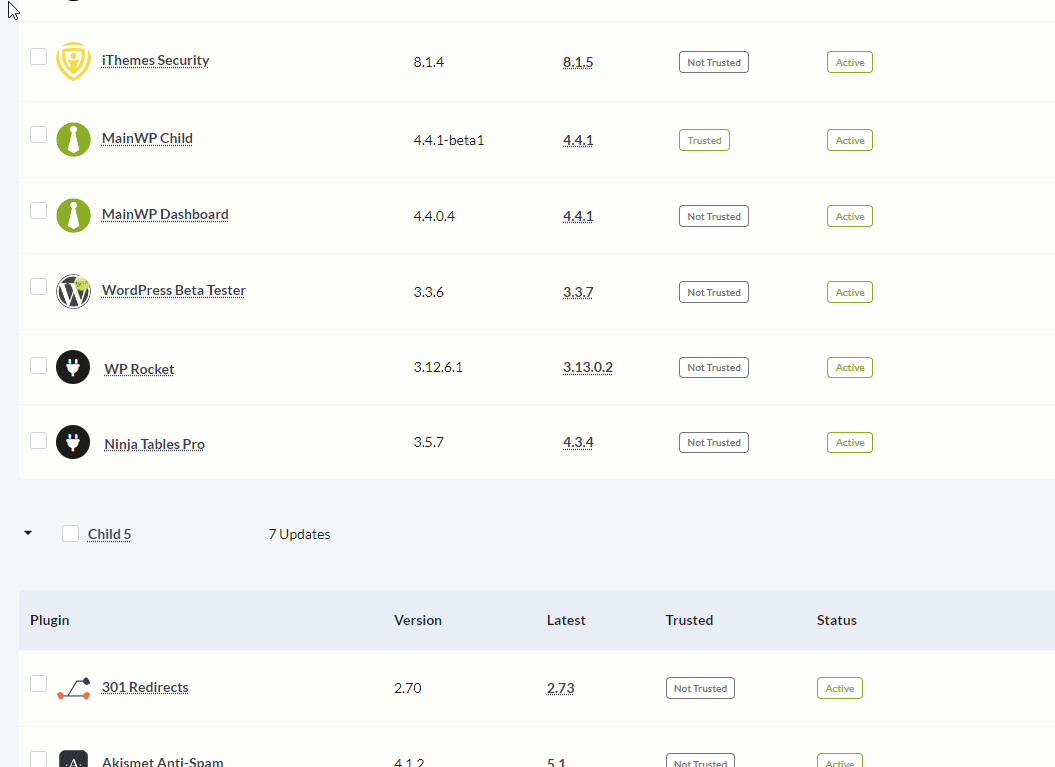This screenshot has height=767, width=1055.
Task: Click Not Trusted label for WordPress Beta Tester
Action: [714, 293]
